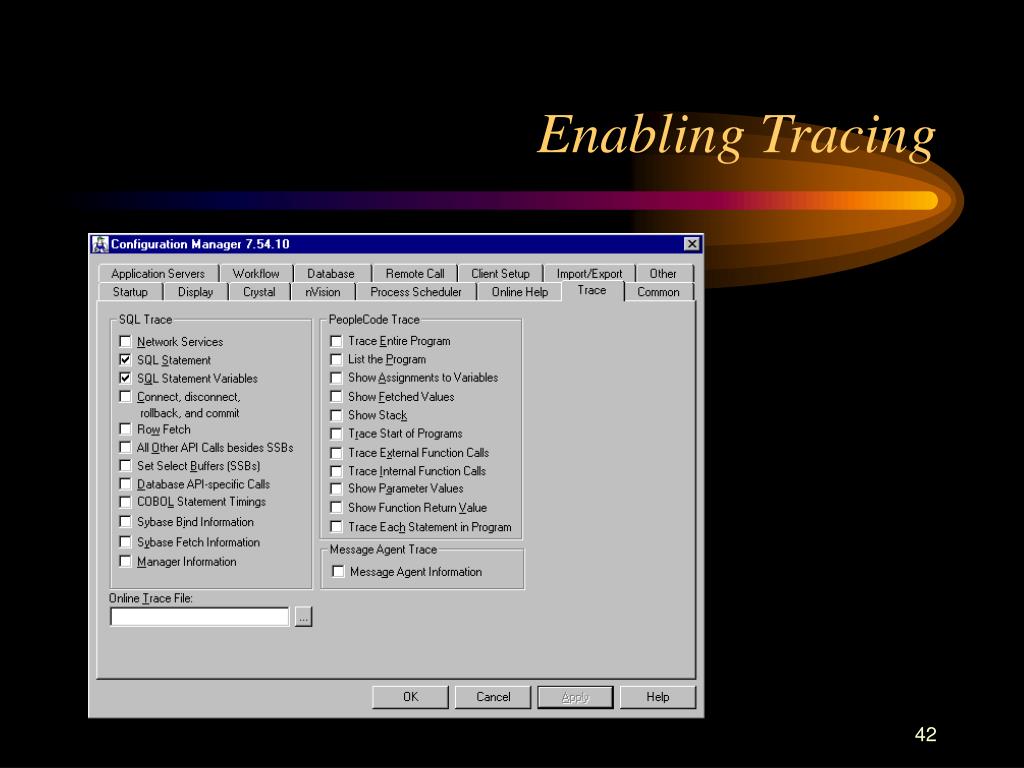Switch to the Crystal tab
The width and height of the screenshot is (1024, 768).
(x=259, y=292)
